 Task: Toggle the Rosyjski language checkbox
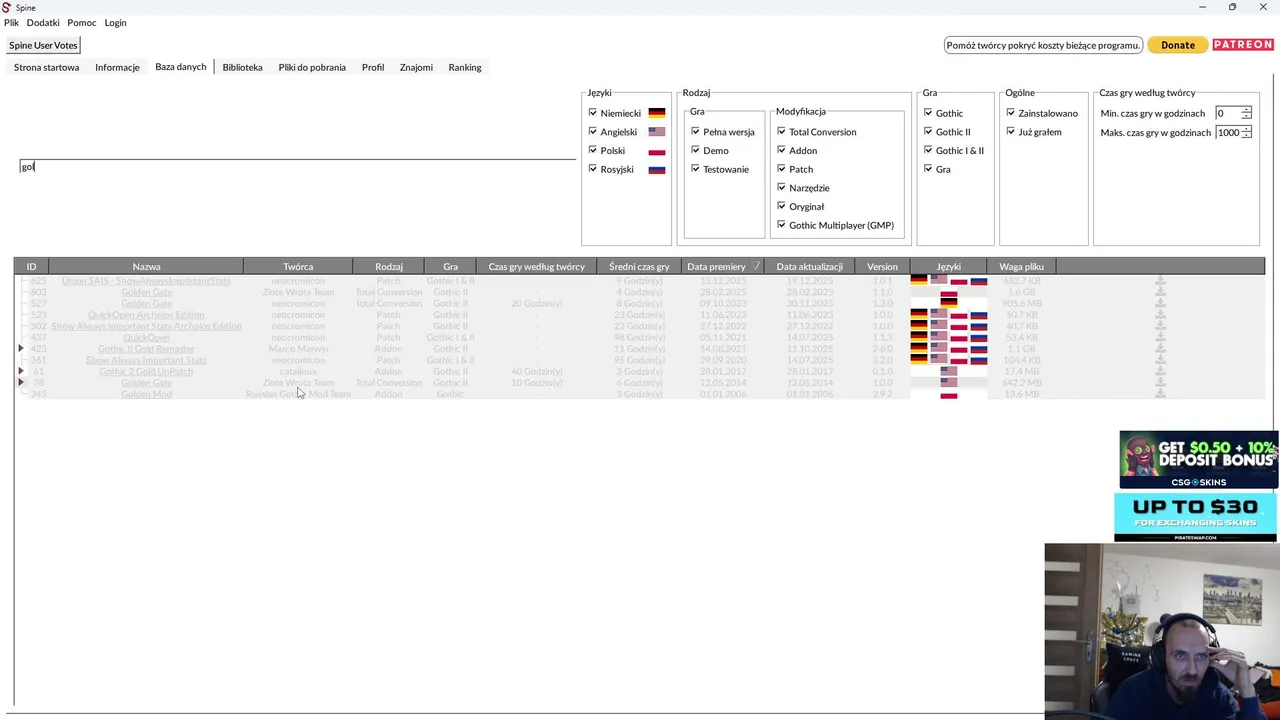593,169
